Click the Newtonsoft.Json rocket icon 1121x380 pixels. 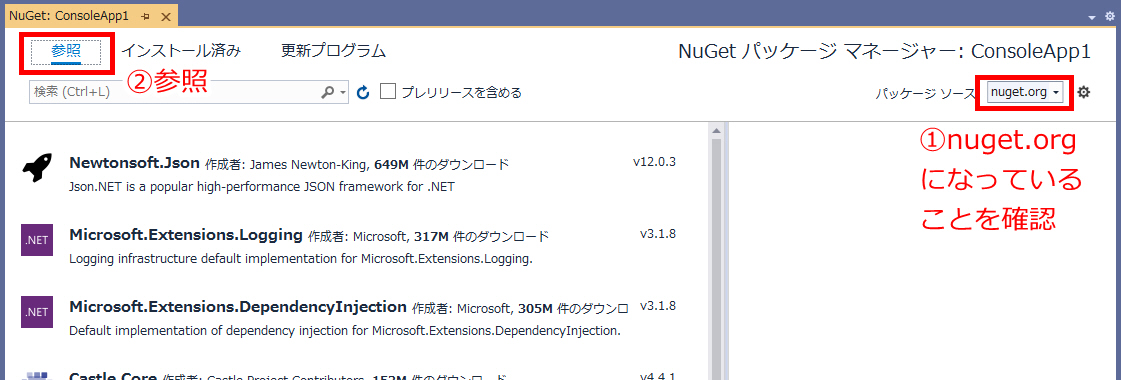pos(36,168)
